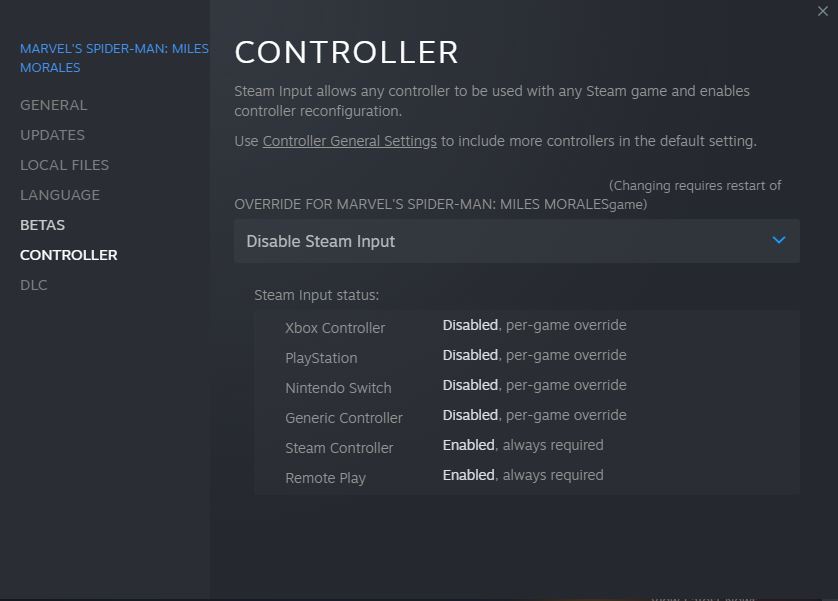Click the 'Steam Input status:' label
838x601 pixels.
pyautogui.click(x=317, y=295)
